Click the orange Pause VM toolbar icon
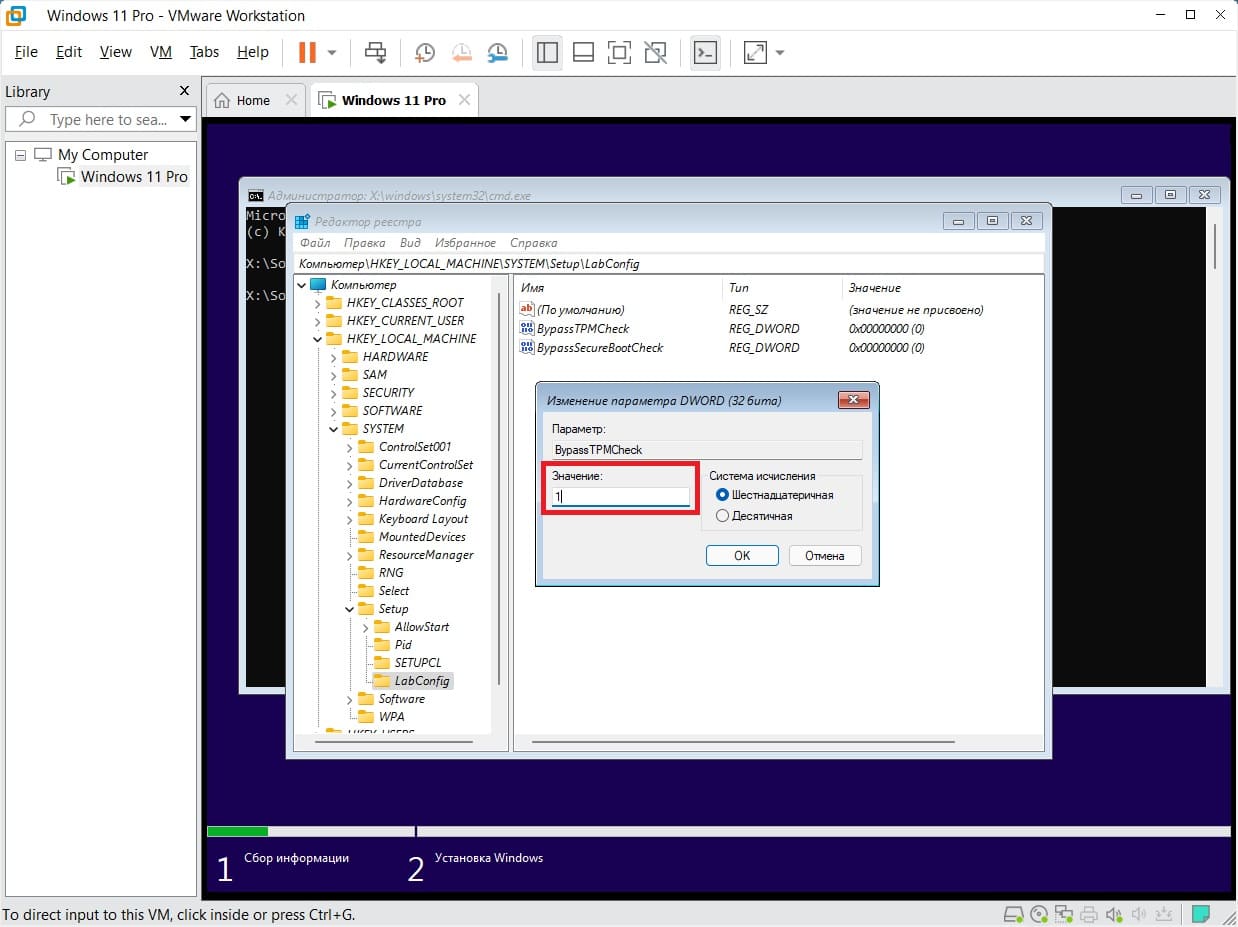Image resolution: width=1238 pixels, height=927 pixels. coord(307,52)
